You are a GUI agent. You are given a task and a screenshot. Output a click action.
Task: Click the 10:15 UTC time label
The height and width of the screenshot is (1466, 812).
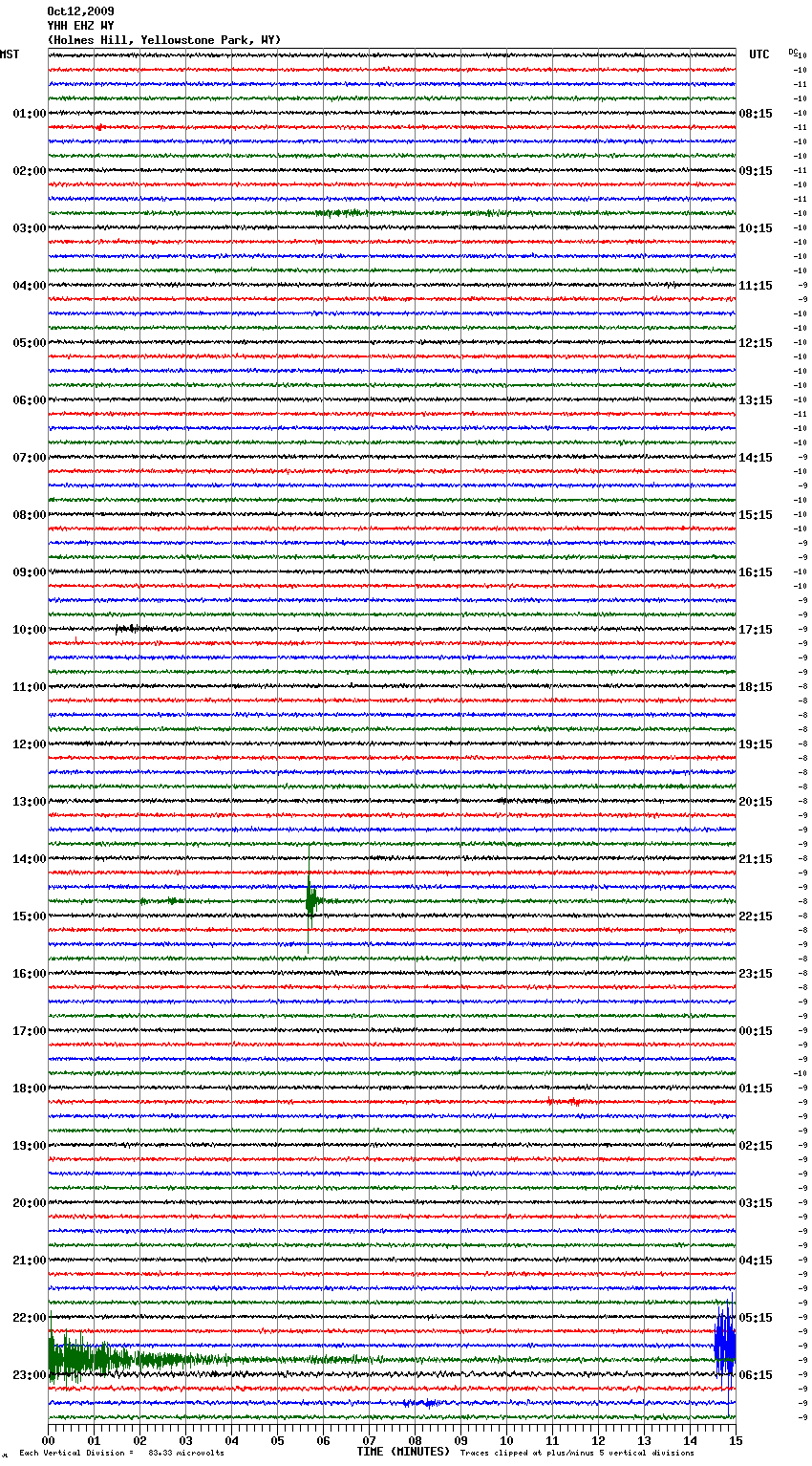[756, 228]
